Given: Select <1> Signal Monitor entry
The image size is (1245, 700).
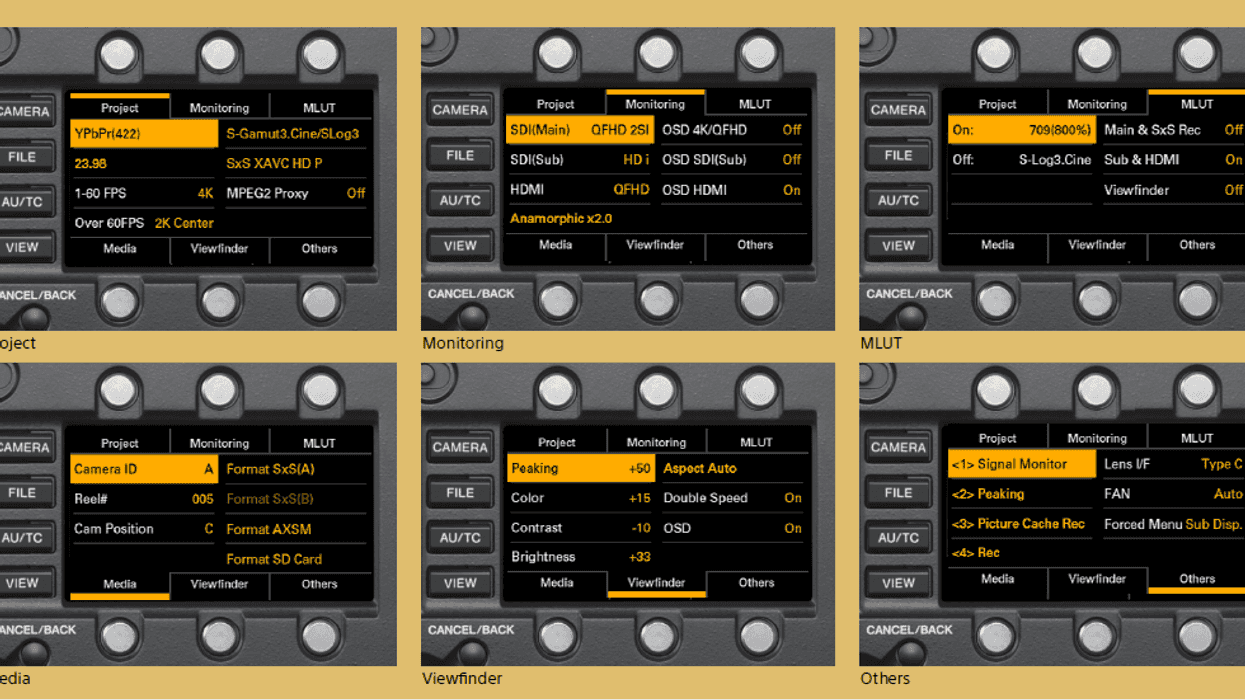Looking at the screenshot, I should (x=1021, y=464).
